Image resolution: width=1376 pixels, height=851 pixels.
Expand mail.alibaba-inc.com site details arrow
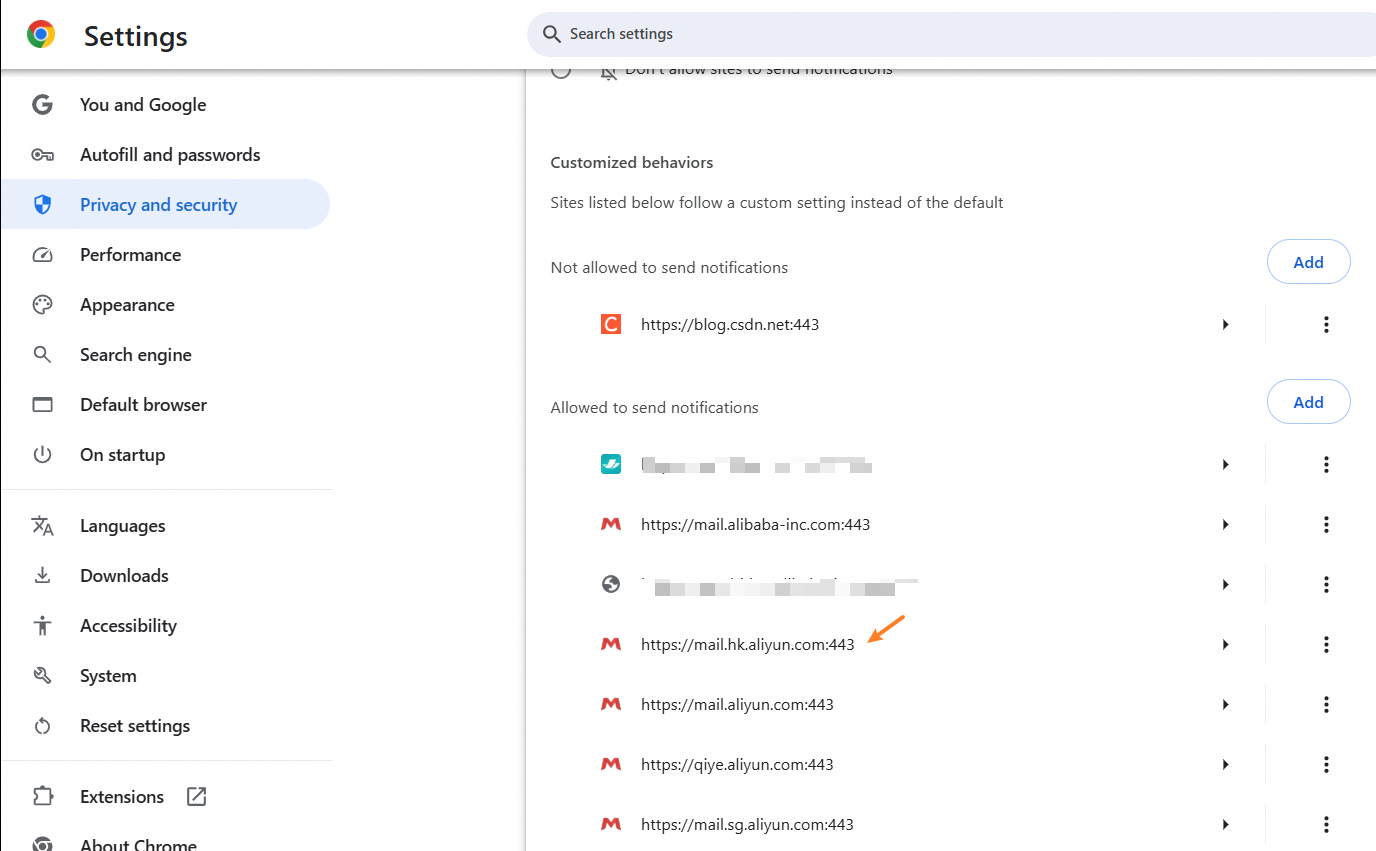[x=1225, y=524]
